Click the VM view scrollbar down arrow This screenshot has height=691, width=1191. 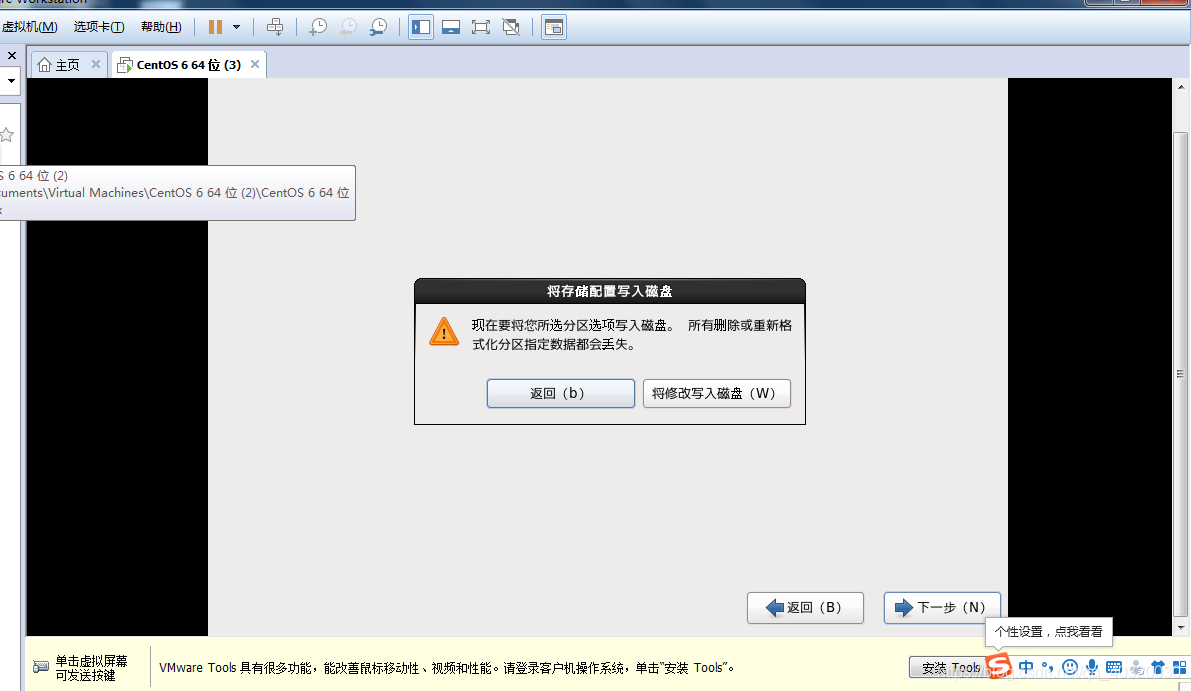1180,627
